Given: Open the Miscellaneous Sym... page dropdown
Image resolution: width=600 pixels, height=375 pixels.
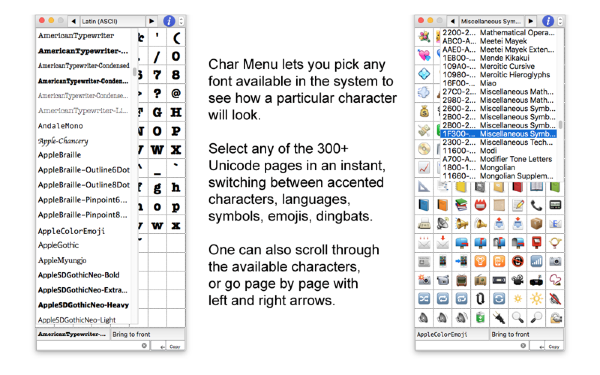Looking at the screenshot, I should 492,21.
